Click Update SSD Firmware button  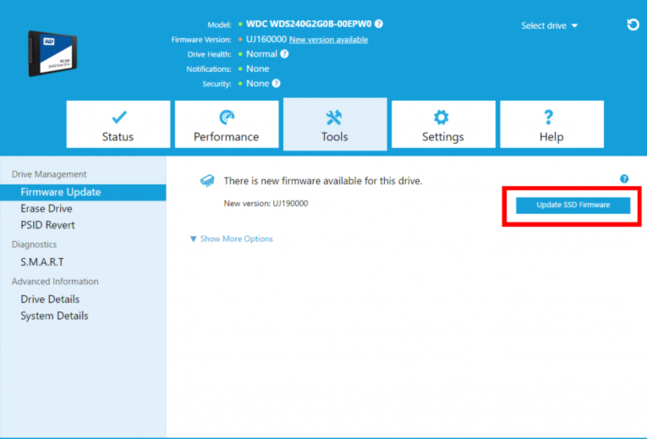click(573, 205)
